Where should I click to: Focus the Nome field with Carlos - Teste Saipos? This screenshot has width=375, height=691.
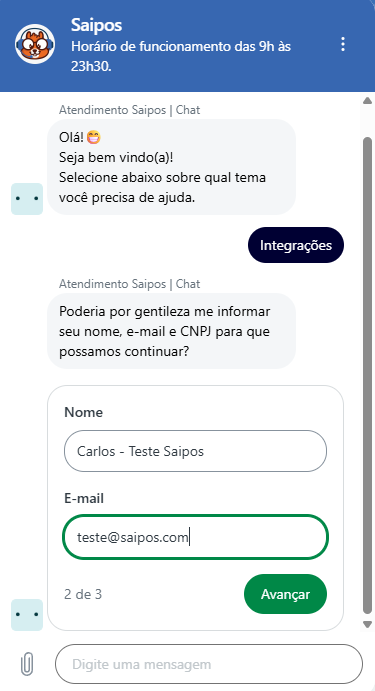pos(195,451)
